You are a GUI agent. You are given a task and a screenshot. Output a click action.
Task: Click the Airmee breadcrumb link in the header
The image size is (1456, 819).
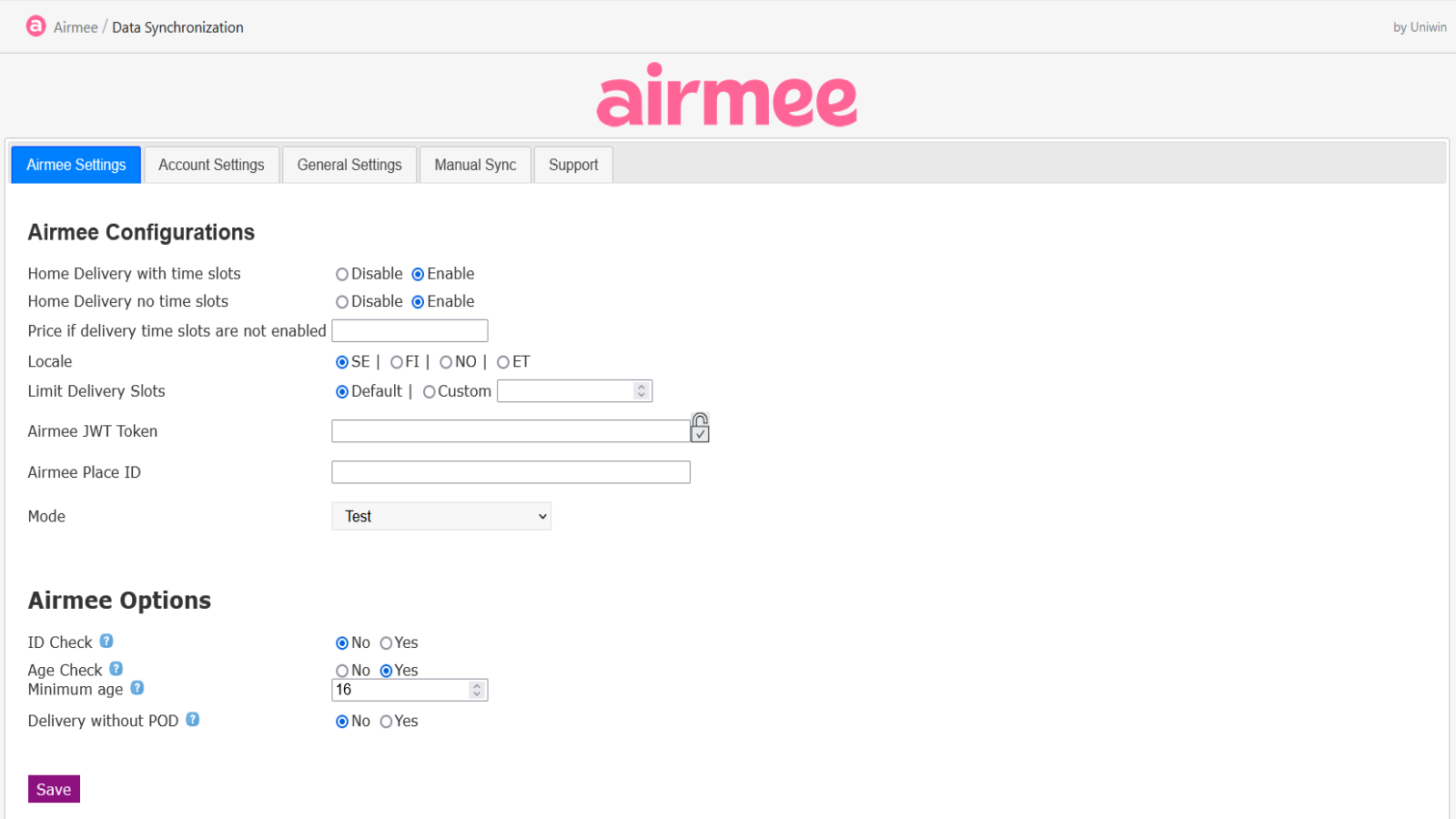pos(76,27)
